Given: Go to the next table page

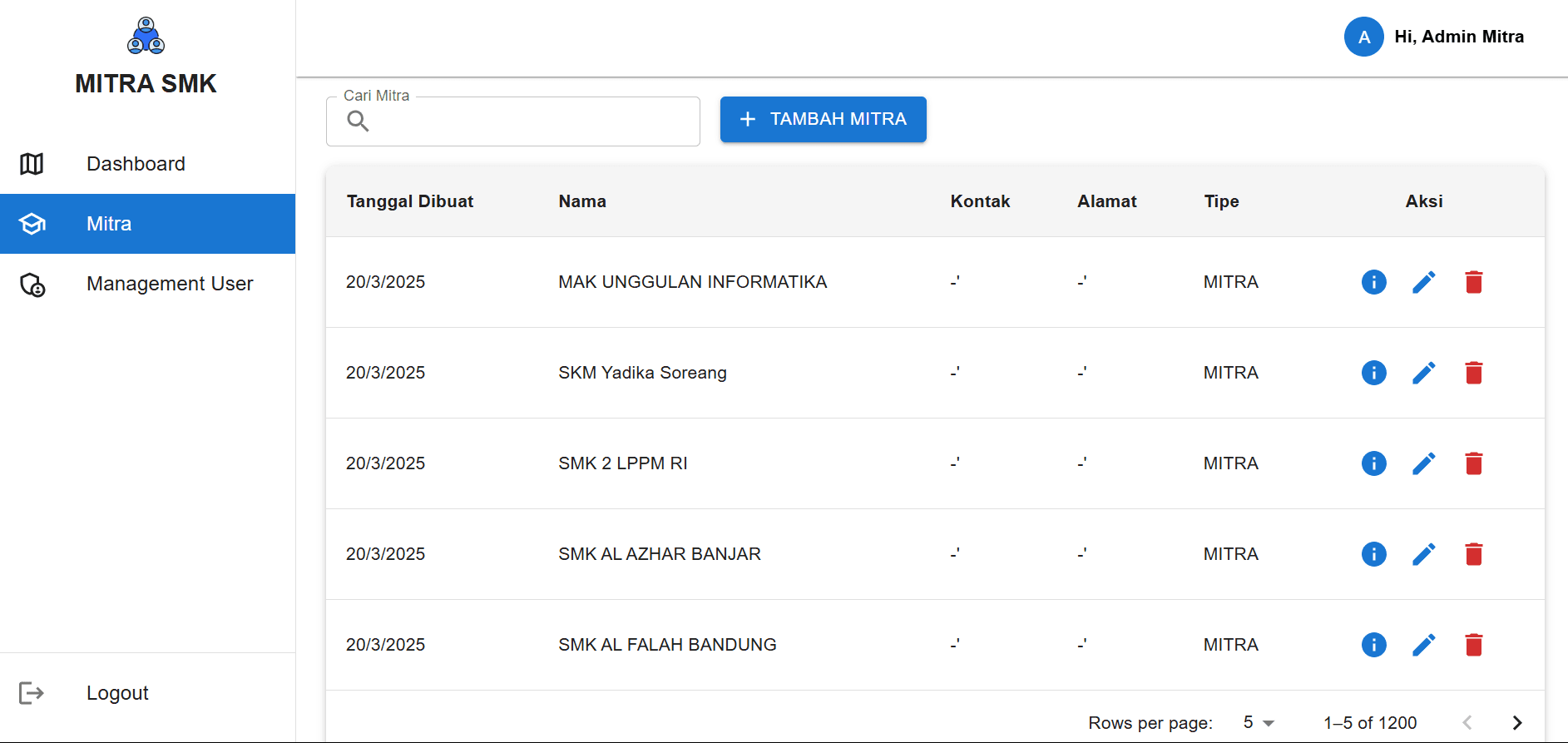Looking at the screenshot, I should tap(1516, 723).
